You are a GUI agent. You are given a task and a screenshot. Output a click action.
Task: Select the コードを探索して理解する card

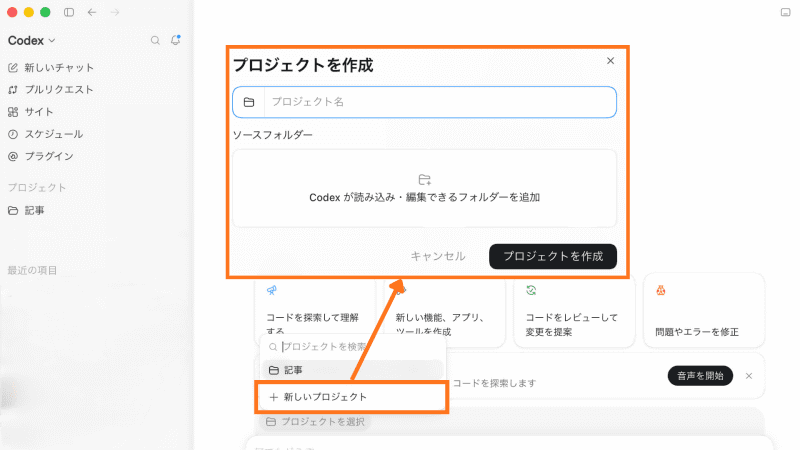point(315,311)
